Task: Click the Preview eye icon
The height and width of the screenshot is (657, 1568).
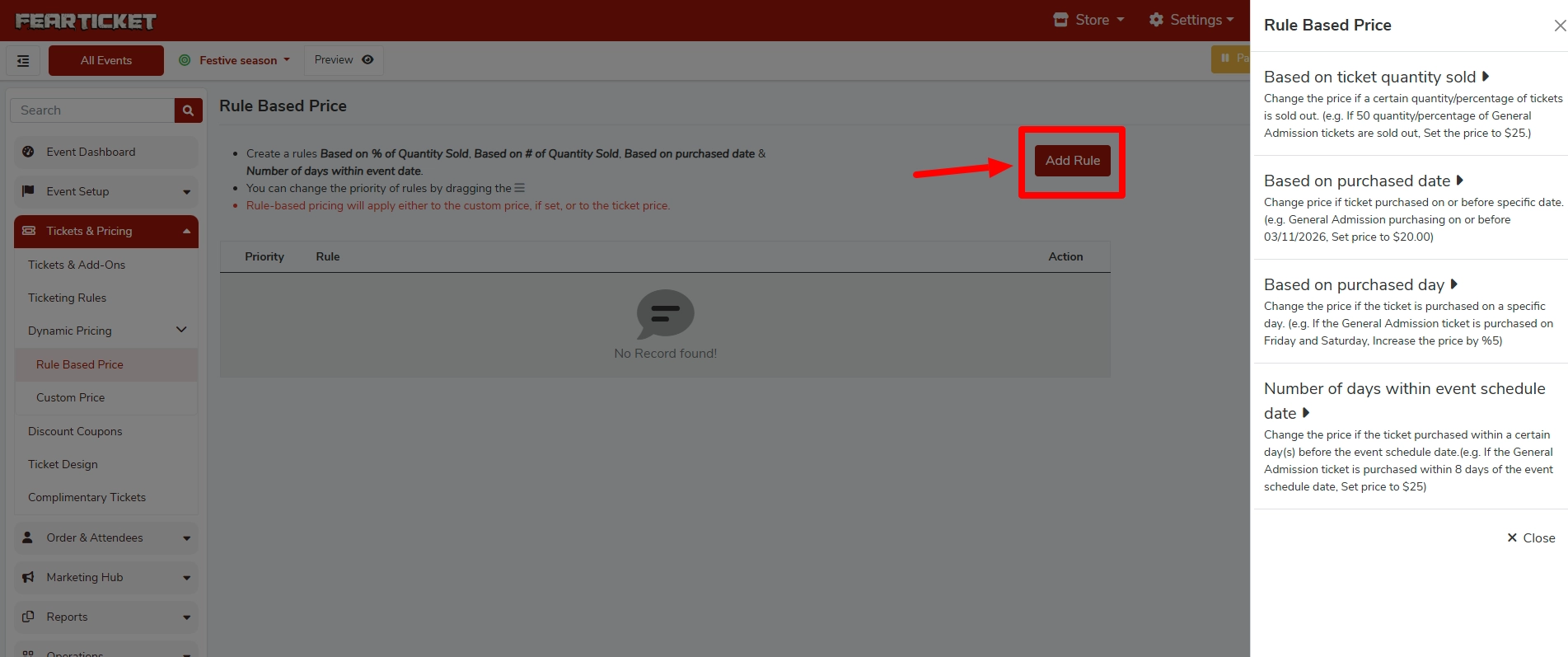Action: coord(367,59)
